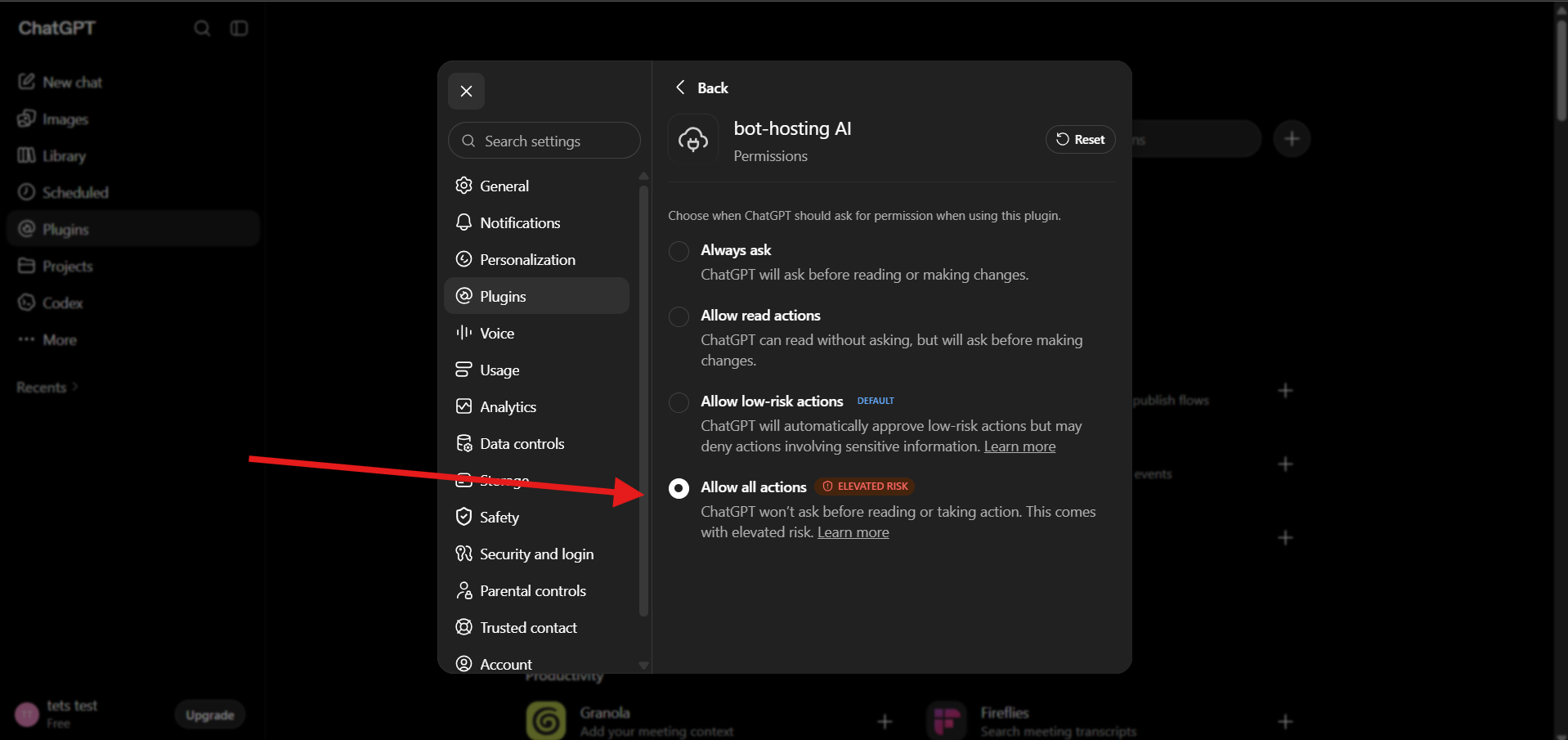Image resolution: width=1568 pixels, height=740 pixels.
Task: Click plus button beside publish flows
Action: point(1285,391)
